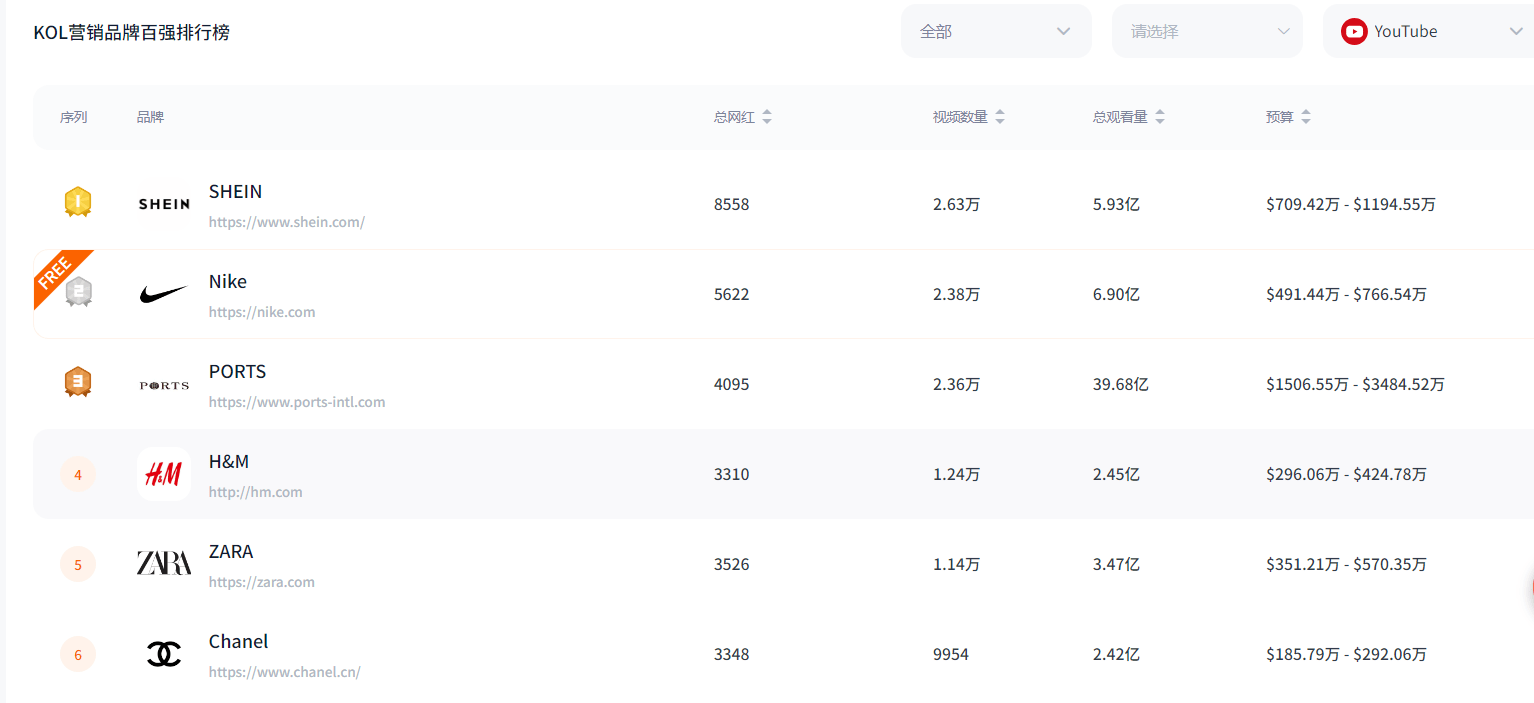Click the rank 4 number badge
The width and height of the screenshot is (1534, 703).
[x=78, y=474]
